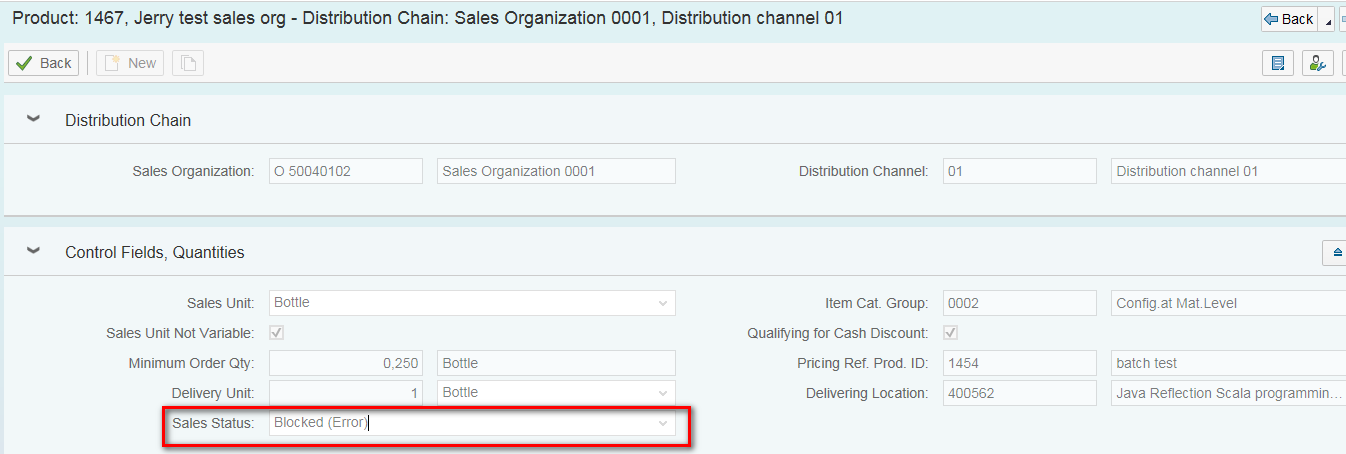Viewport: 1346px width, 454px height.
Task: Toggle the Sales Unit Not Variable checkbox
Action: [277, 333]
